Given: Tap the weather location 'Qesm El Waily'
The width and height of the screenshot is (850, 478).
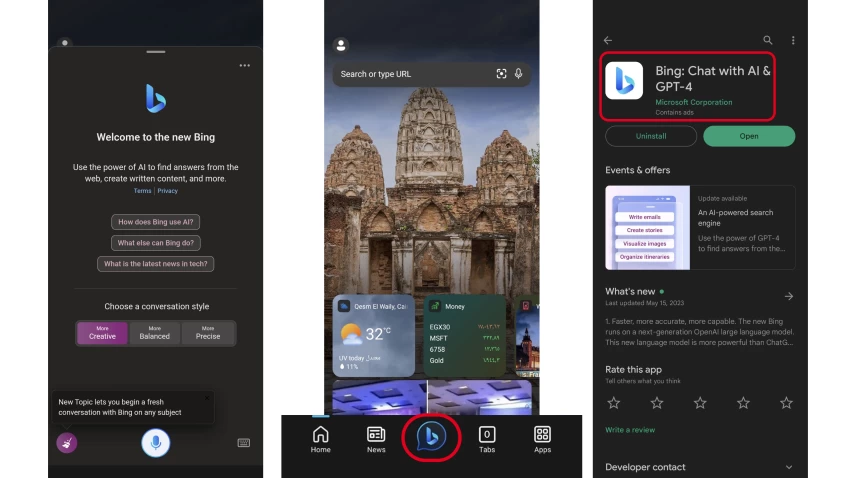Looking at the screenshot, I should click(380, 306).
